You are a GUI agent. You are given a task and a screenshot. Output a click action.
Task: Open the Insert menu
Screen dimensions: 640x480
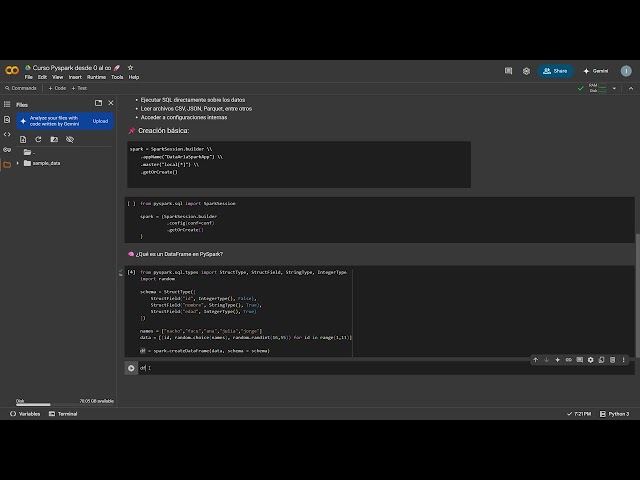(75, 77)
